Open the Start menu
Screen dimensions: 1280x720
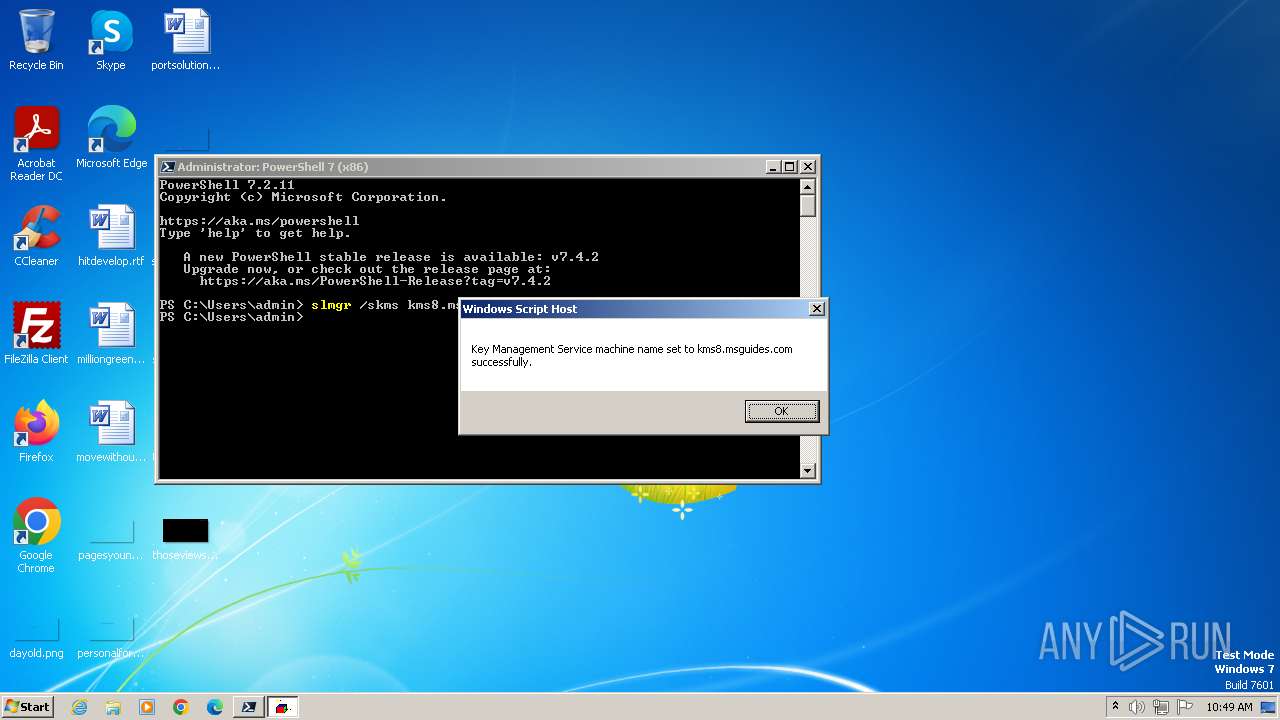coord(27,706)
